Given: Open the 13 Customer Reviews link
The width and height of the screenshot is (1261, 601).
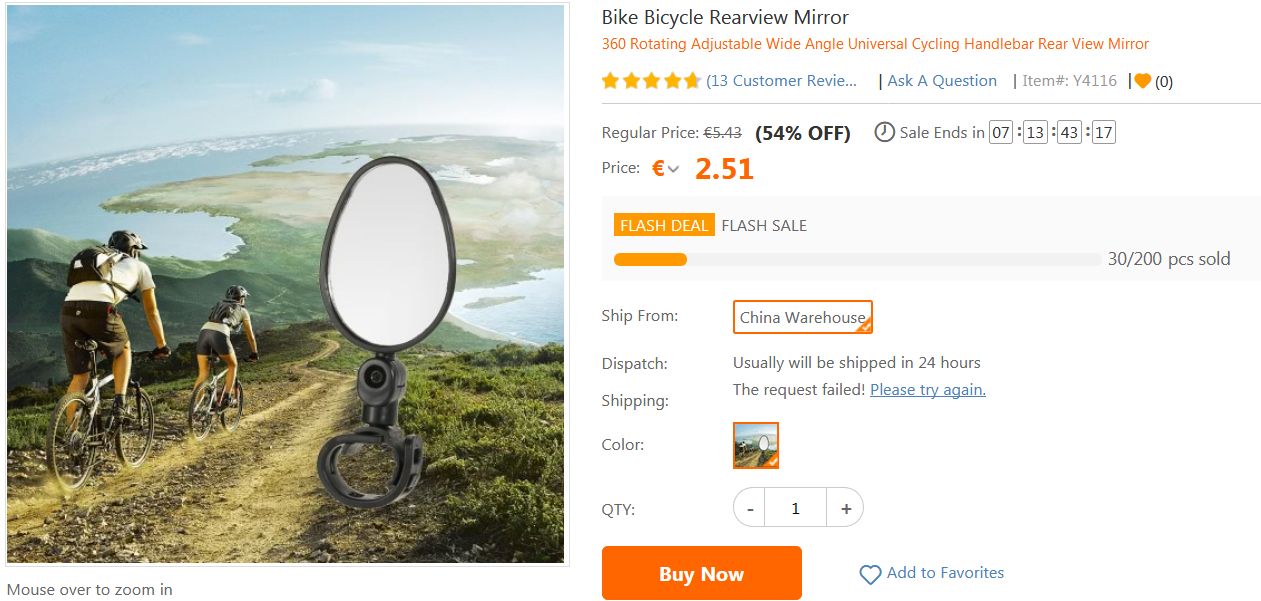Looking at the screenshot, I should point(782,81).
